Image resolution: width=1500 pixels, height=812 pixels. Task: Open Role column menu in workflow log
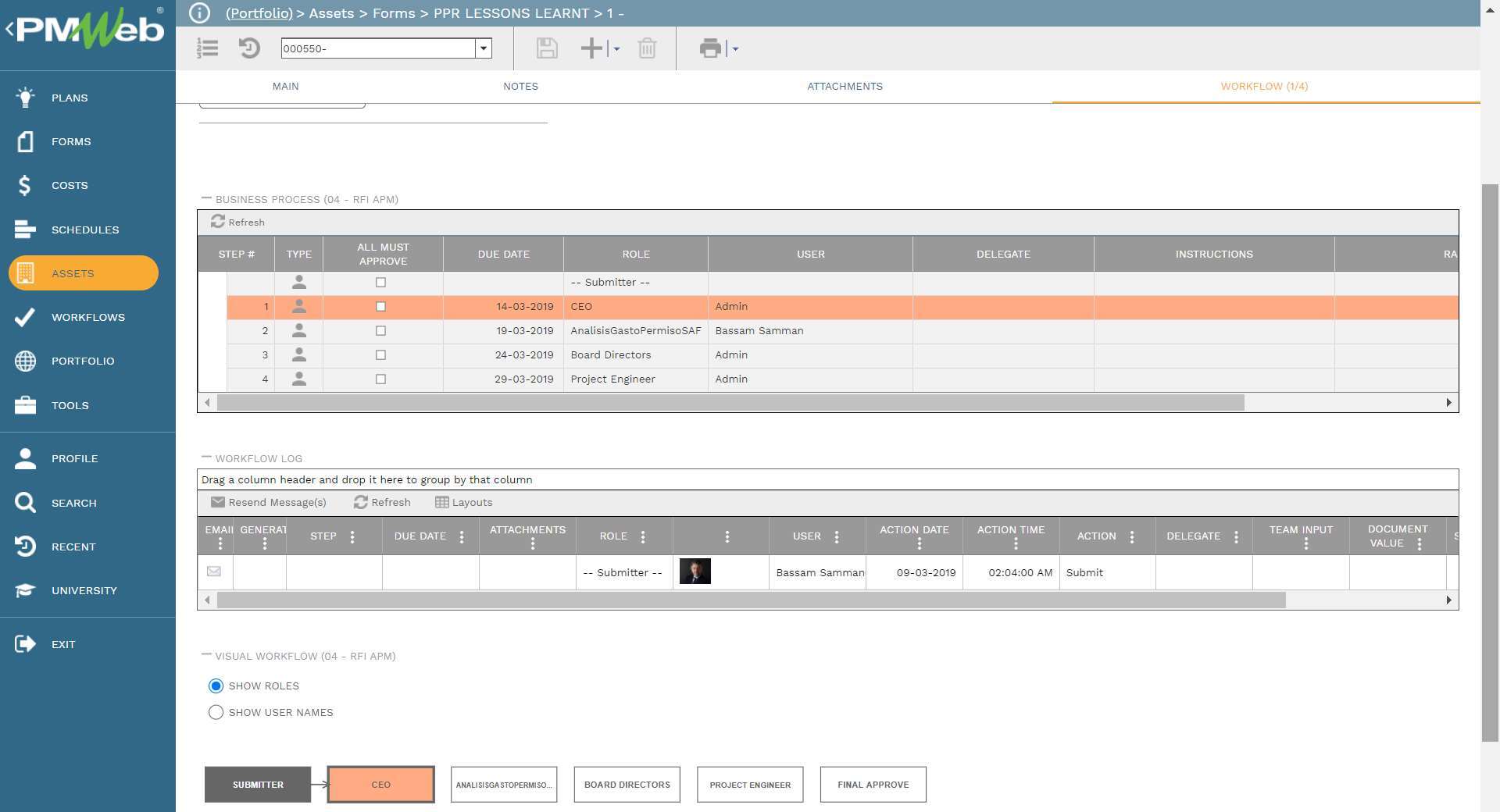(x=643, y=536)
